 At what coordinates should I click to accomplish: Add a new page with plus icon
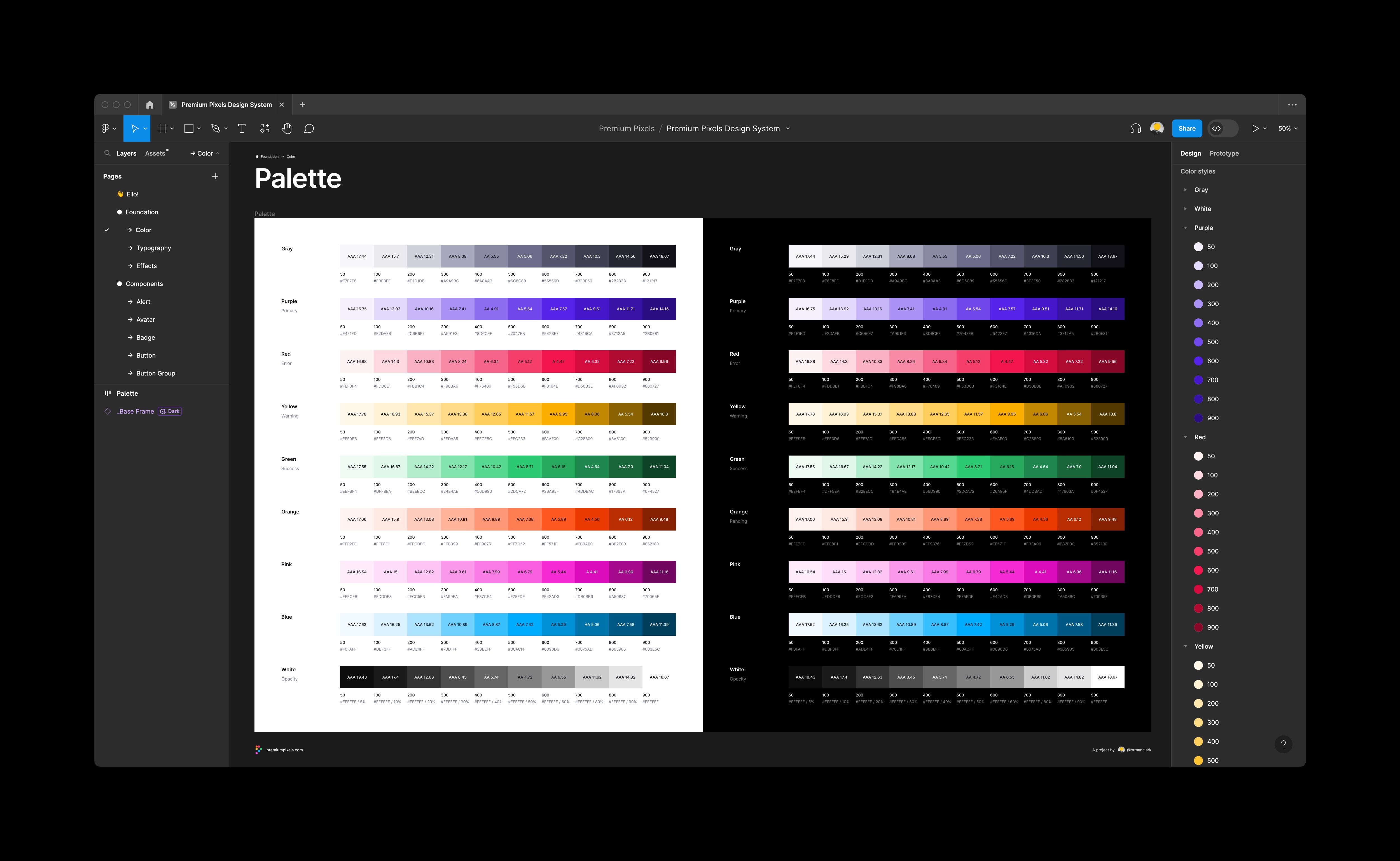point(215,176)
